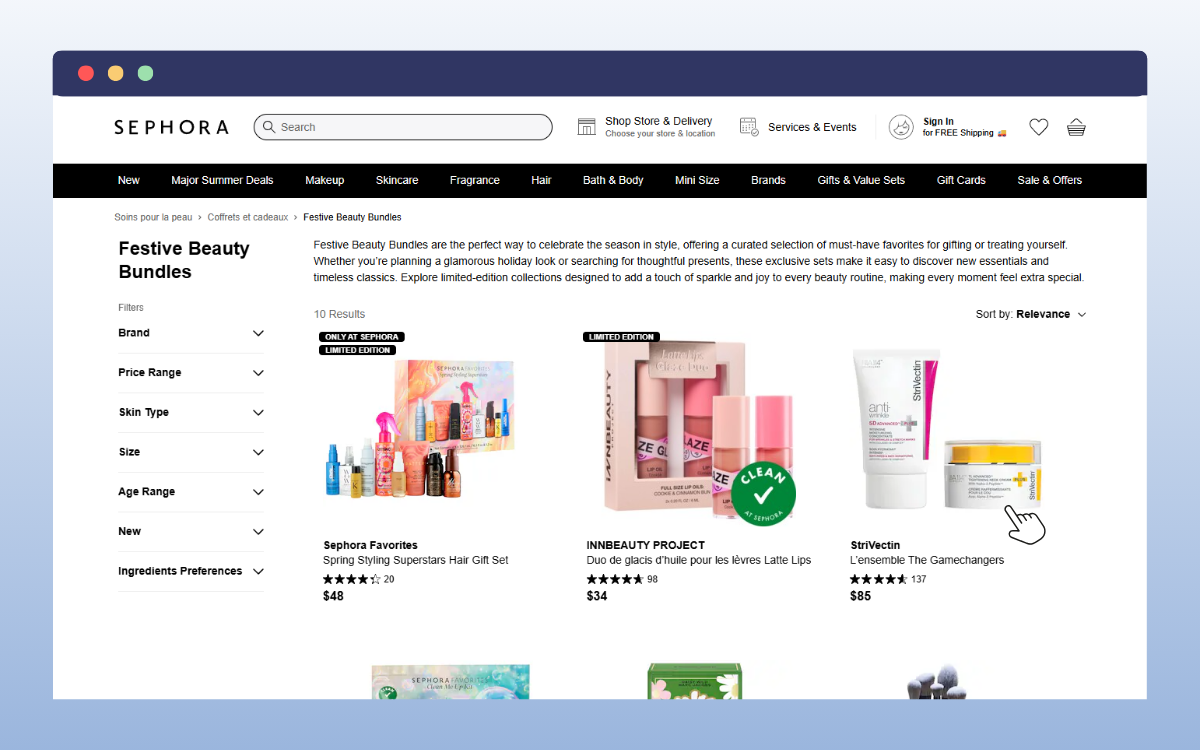Click the search magnifier icon
This screenshot has height=750, width=1200.
point(269,127)
